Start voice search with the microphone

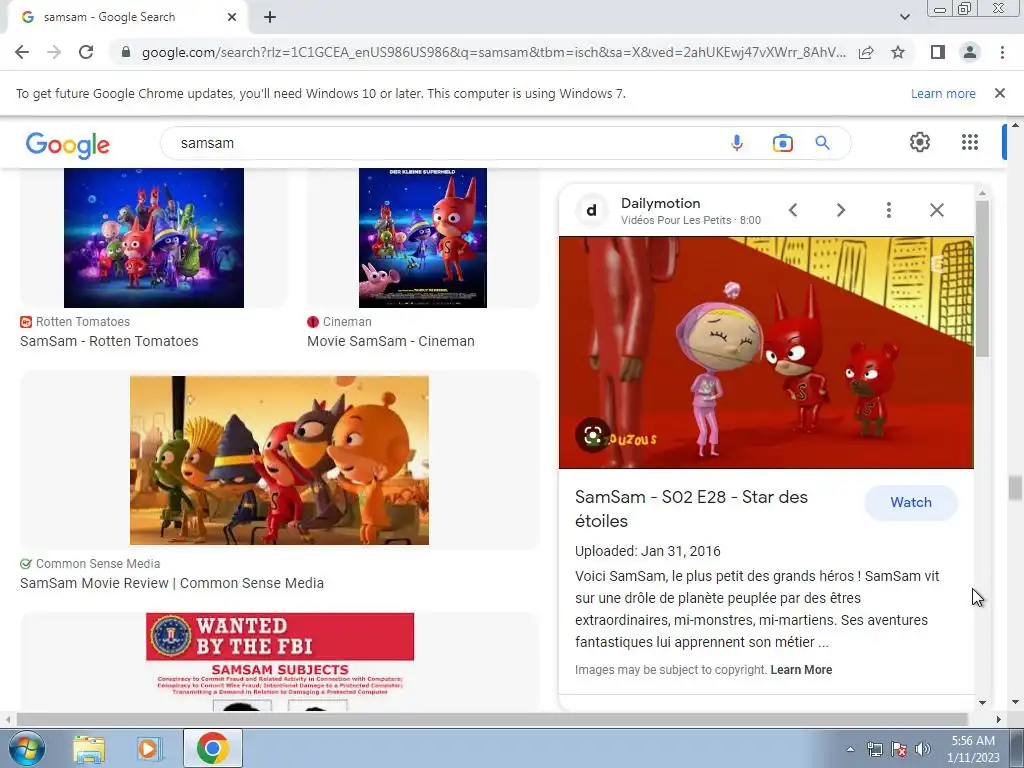pyautogui.click(x=737, y=143)
